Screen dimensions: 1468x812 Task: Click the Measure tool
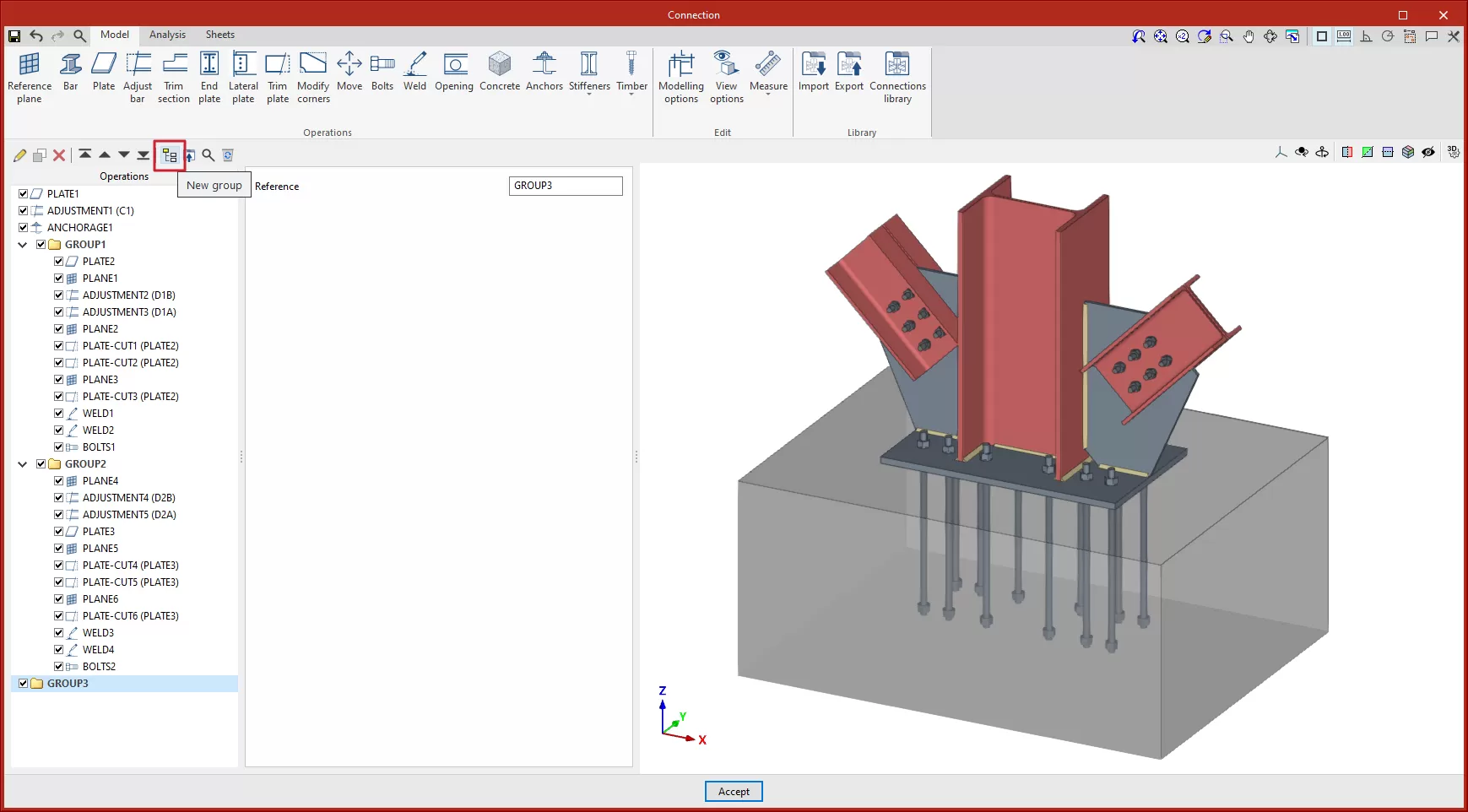tap(768, 72)
